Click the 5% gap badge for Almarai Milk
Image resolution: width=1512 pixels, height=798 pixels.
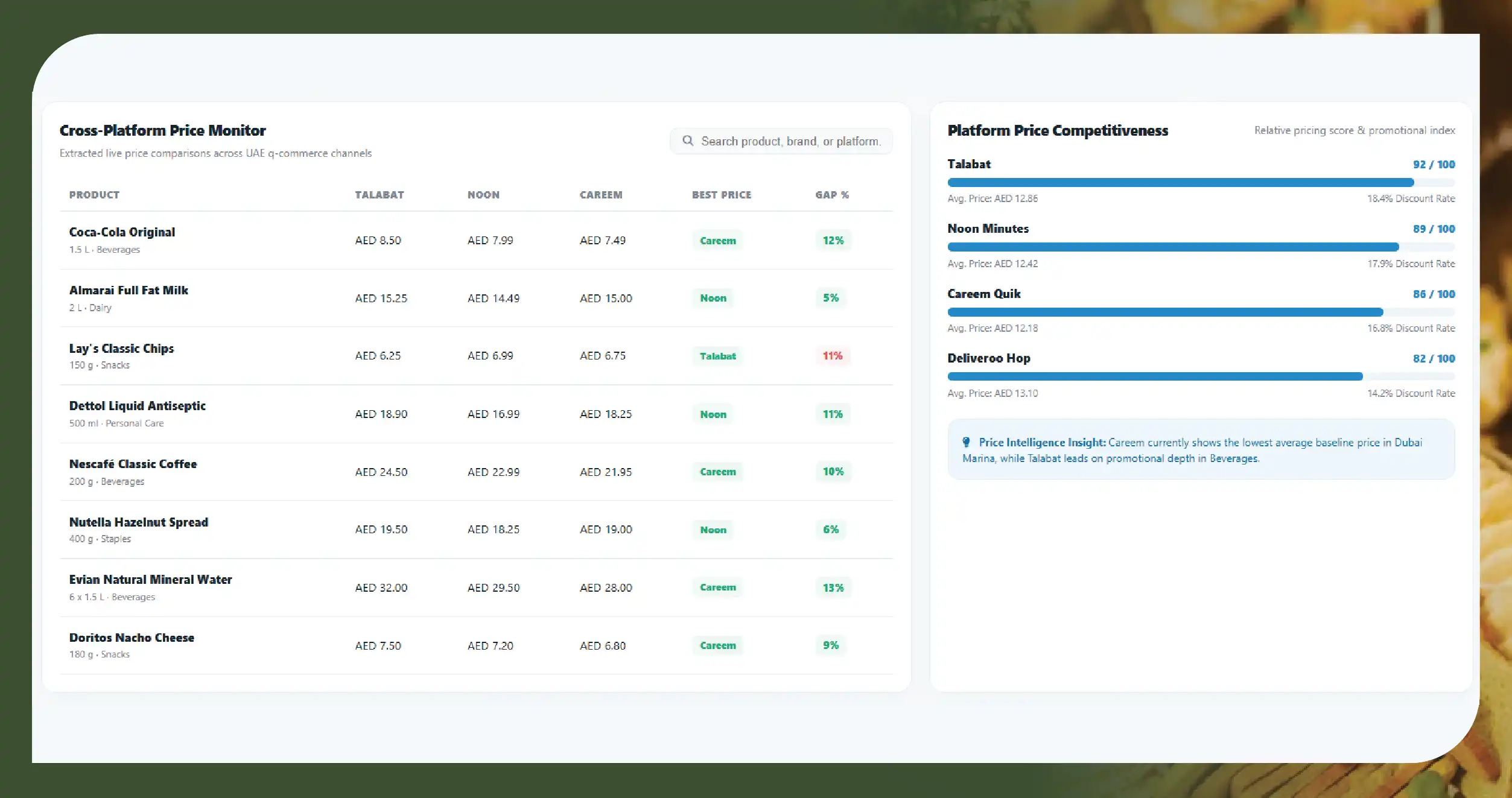pos(831,298)
